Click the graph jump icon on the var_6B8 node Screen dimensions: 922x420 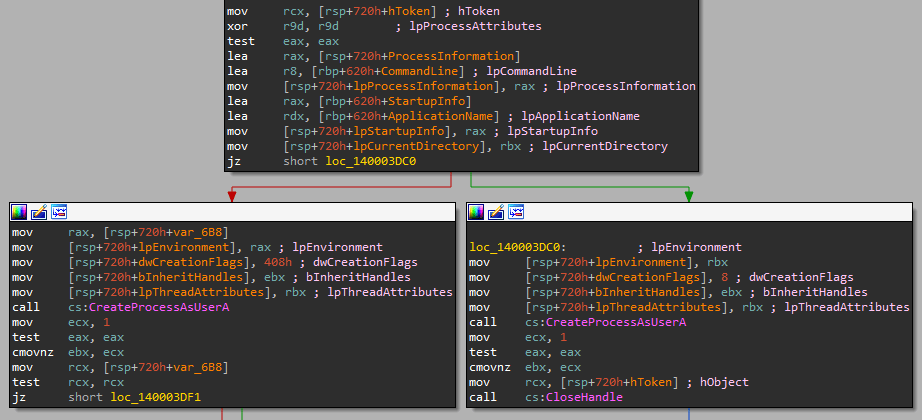(x=58, y=212)
